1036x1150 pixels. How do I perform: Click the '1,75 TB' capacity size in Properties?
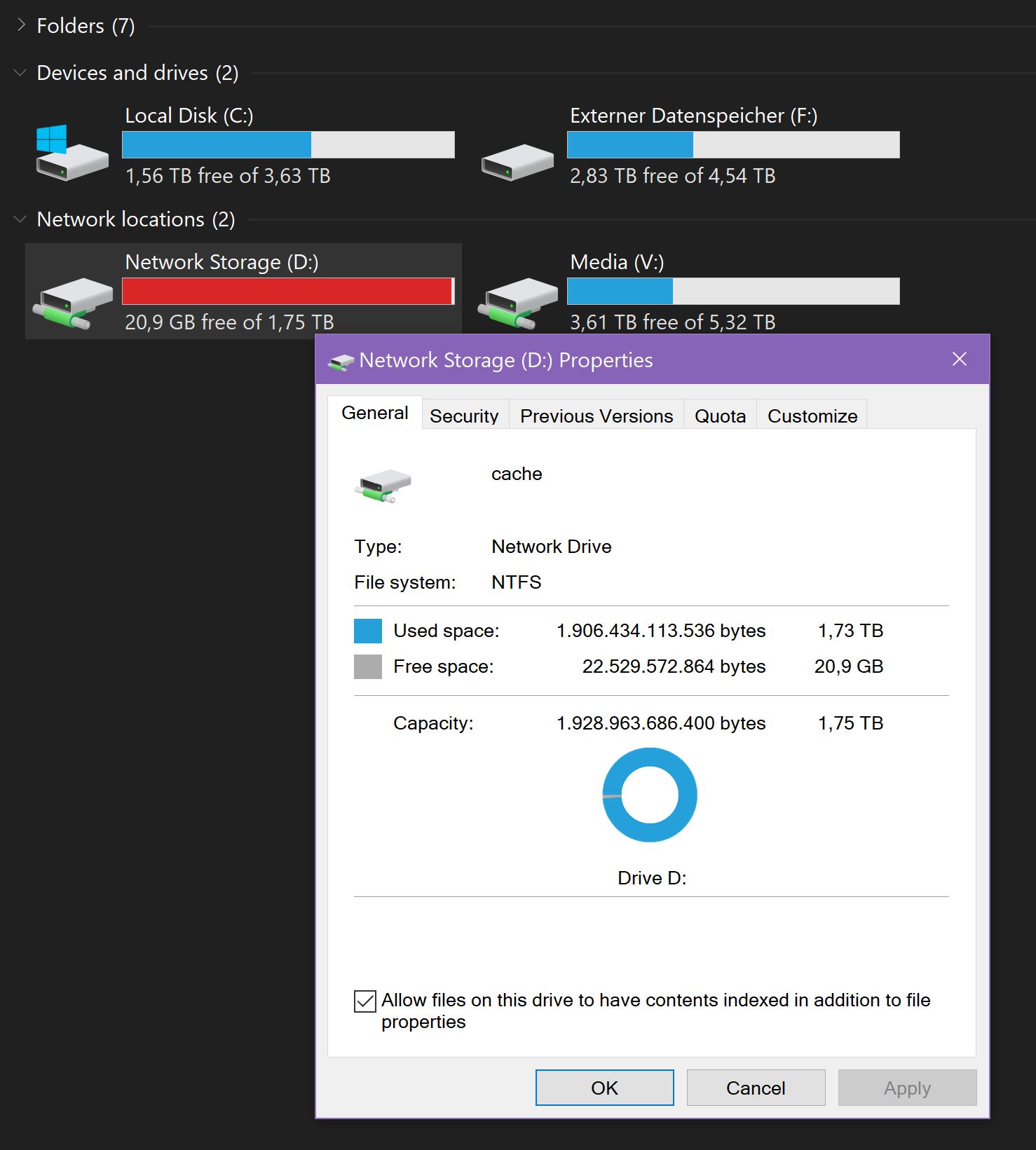click(x=850, y=723)
